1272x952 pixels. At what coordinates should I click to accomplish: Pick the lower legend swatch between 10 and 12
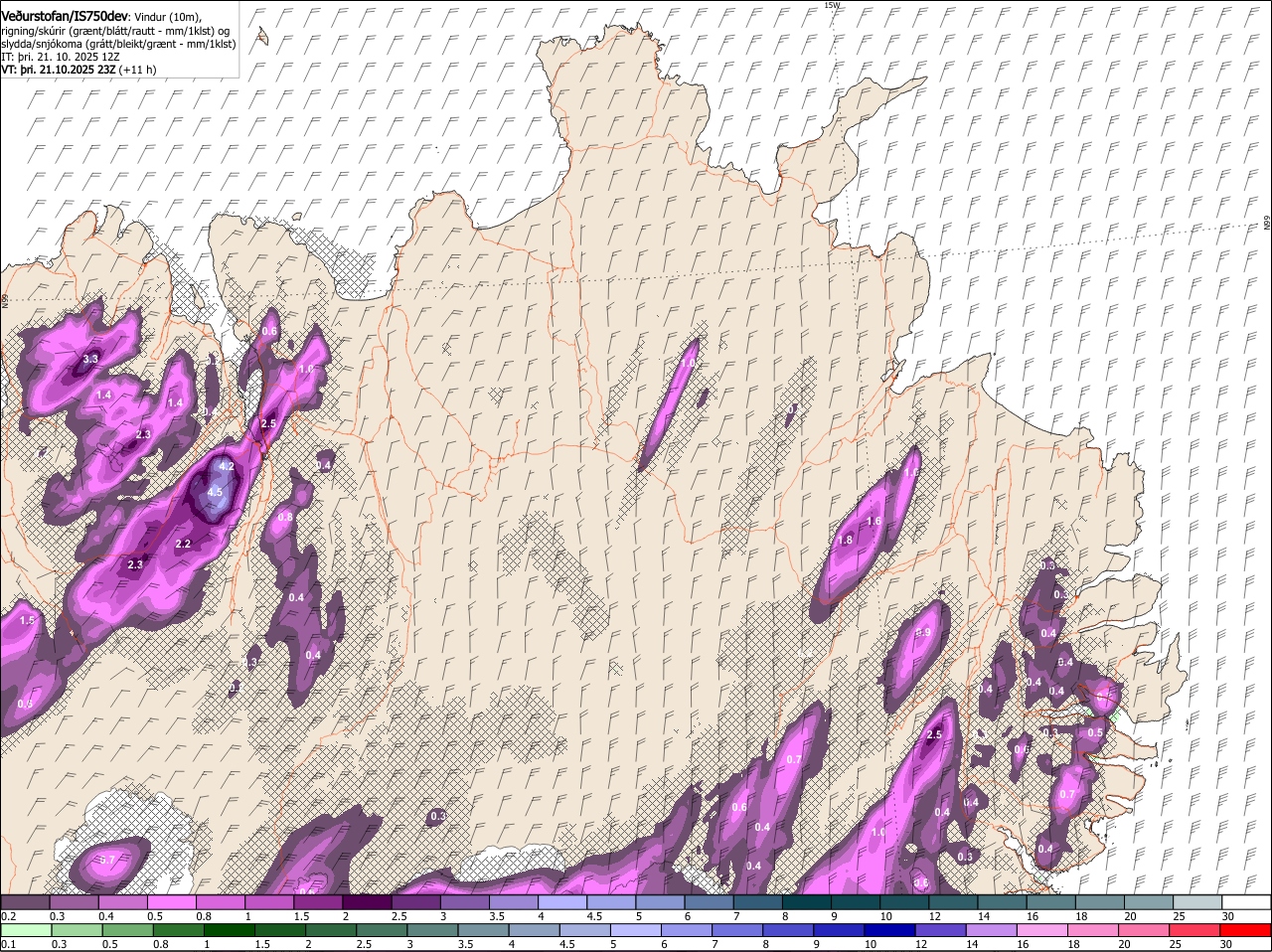coord(892,930)
